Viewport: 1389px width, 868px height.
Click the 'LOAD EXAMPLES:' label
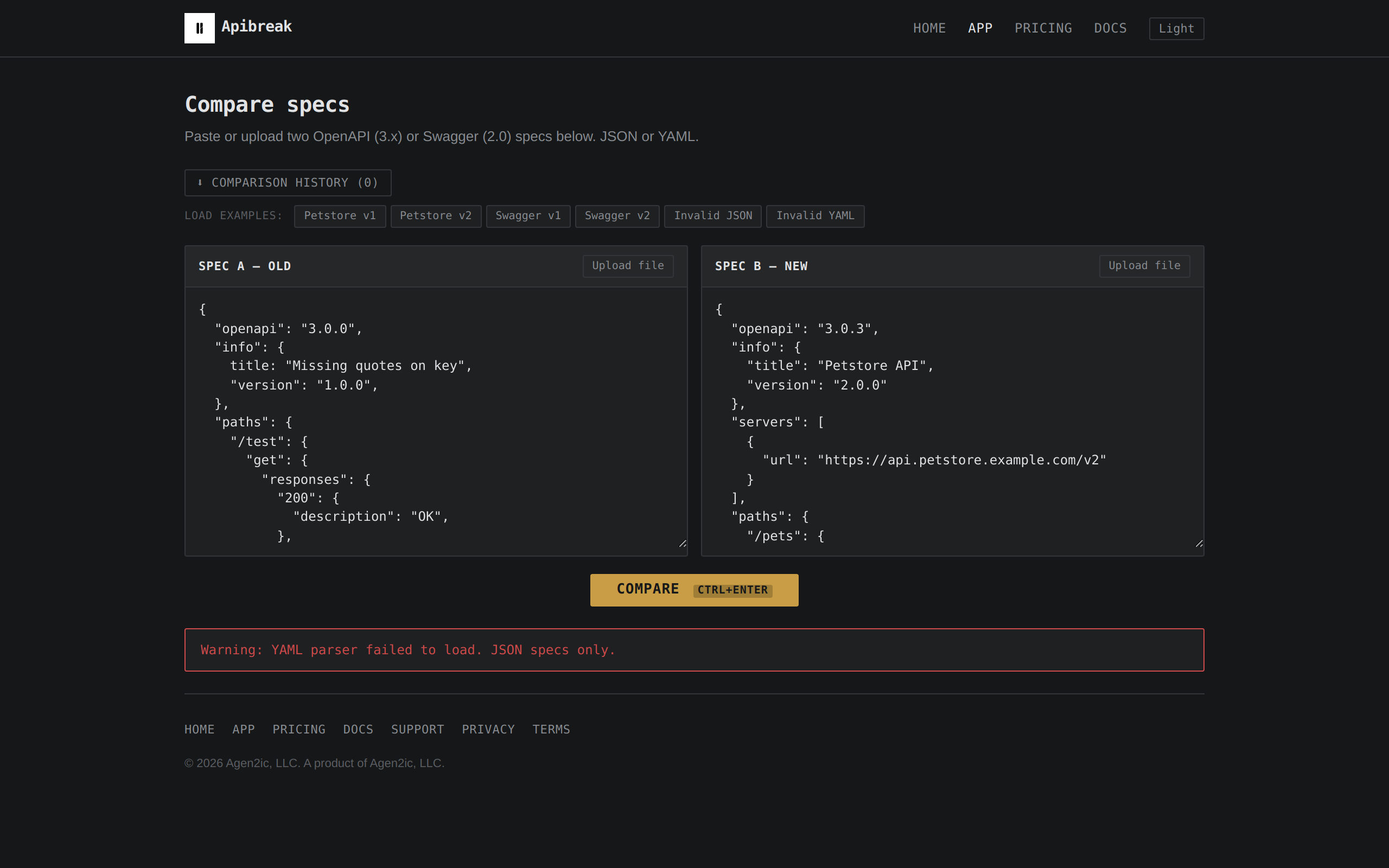click(x=233, y=216)
